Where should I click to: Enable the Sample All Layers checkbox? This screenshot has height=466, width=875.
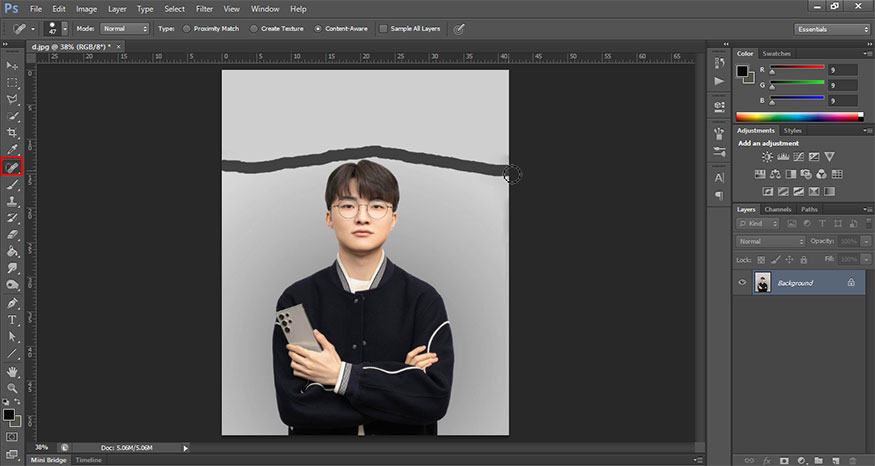[383, 28]
